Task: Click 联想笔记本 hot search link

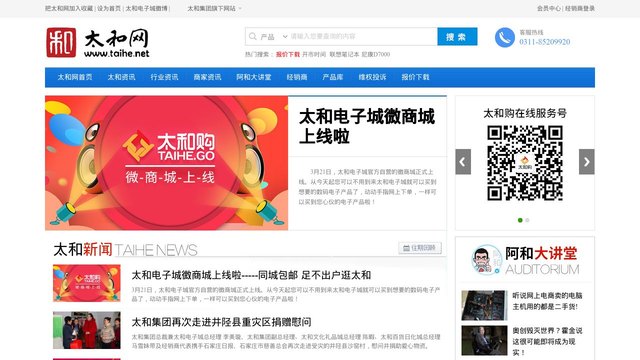Action: 344,54
